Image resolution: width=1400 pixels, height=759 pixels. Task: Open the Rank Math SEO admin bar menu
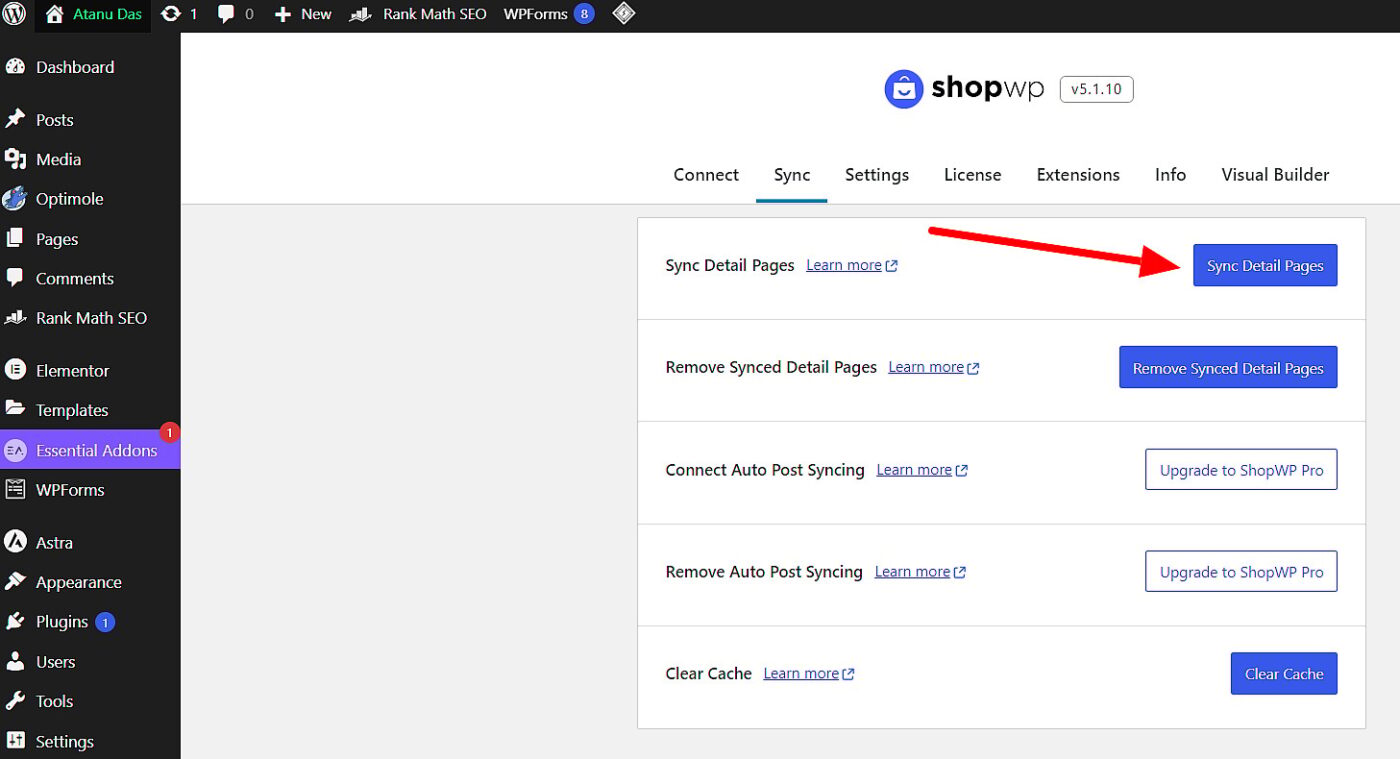click(x=417, y=14)
